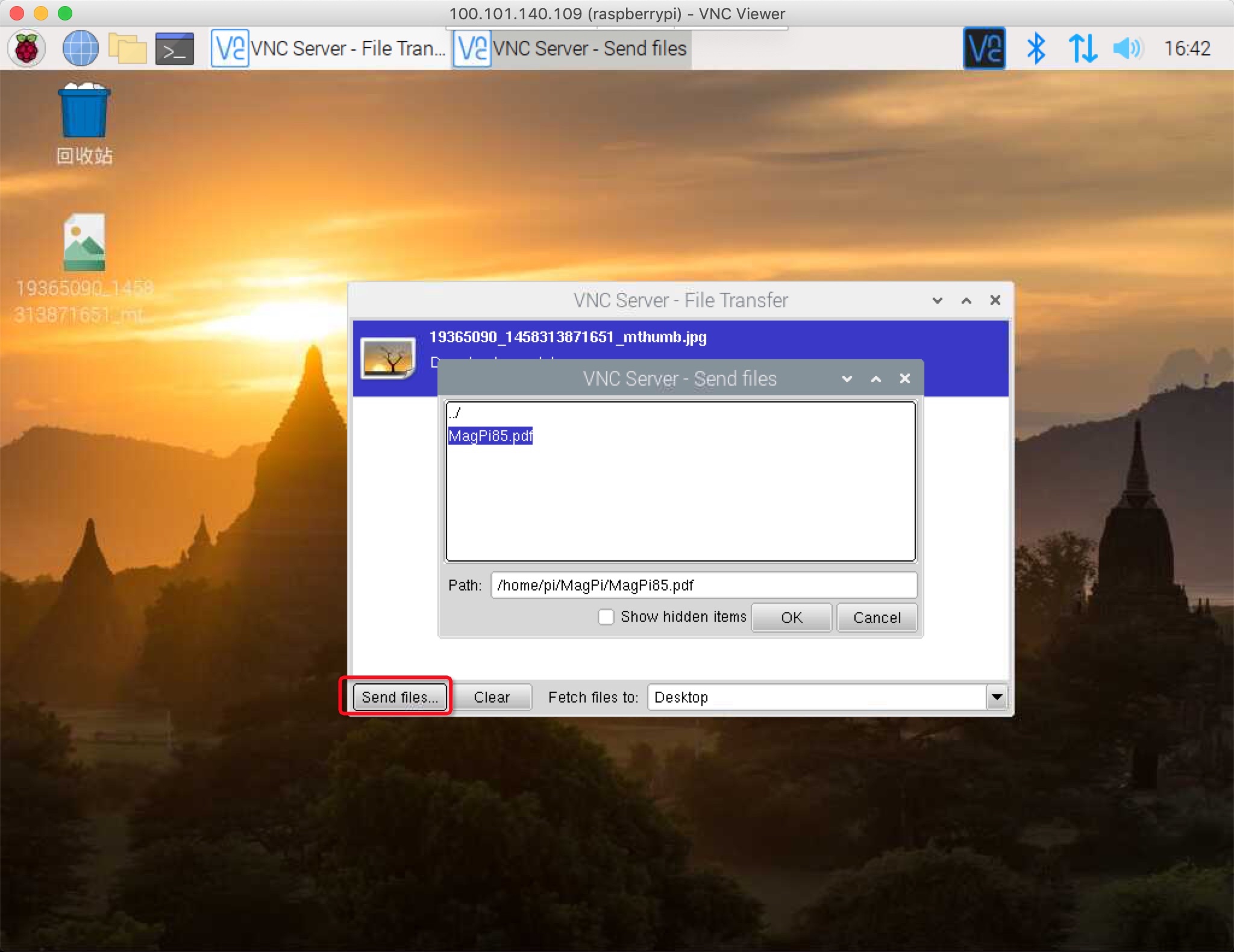Open the file manager folder icon
The height and width of the screenshot is (952, 1234).
click(x=128, y=48)
